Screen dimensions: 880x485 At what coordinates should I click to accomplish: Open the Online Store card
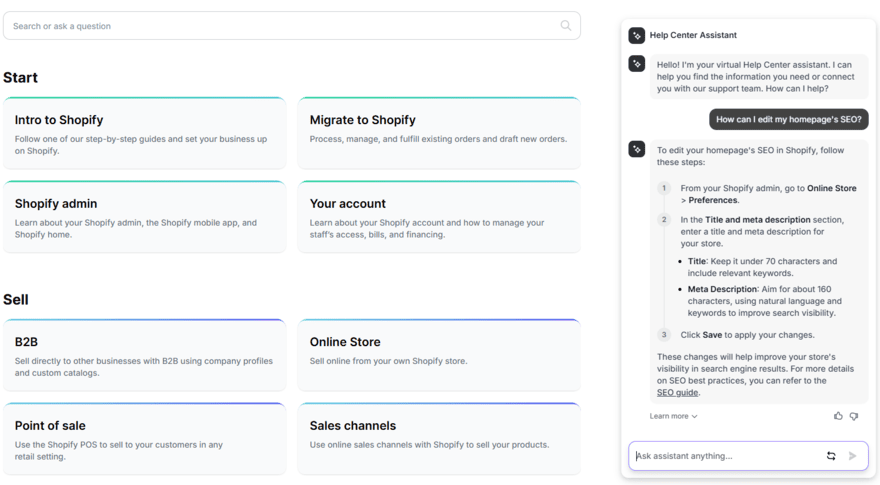pos(439,355)
